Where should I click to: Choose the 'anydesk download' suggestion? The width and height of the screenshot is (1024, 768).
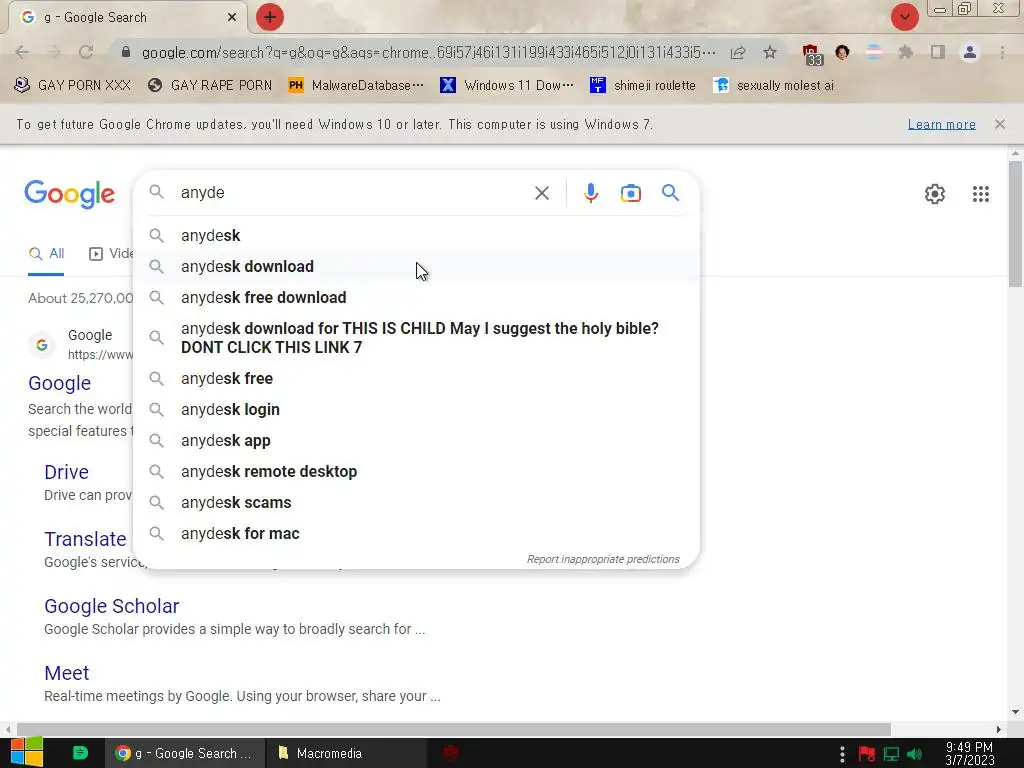point(416,266)
